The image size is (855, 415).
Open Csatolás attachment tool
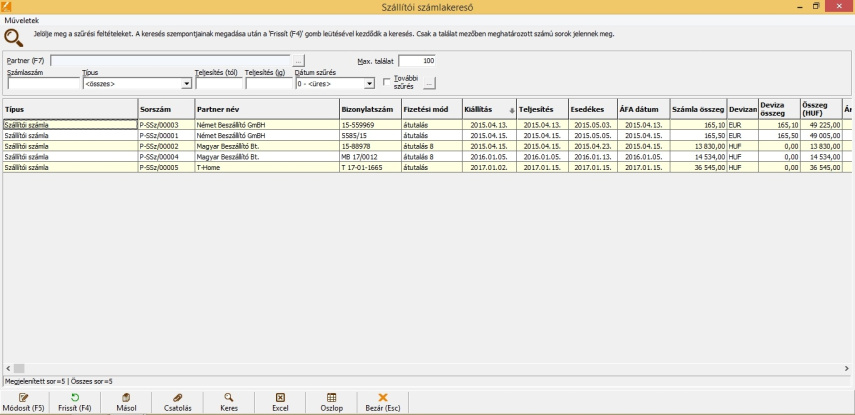coord(177,397)
